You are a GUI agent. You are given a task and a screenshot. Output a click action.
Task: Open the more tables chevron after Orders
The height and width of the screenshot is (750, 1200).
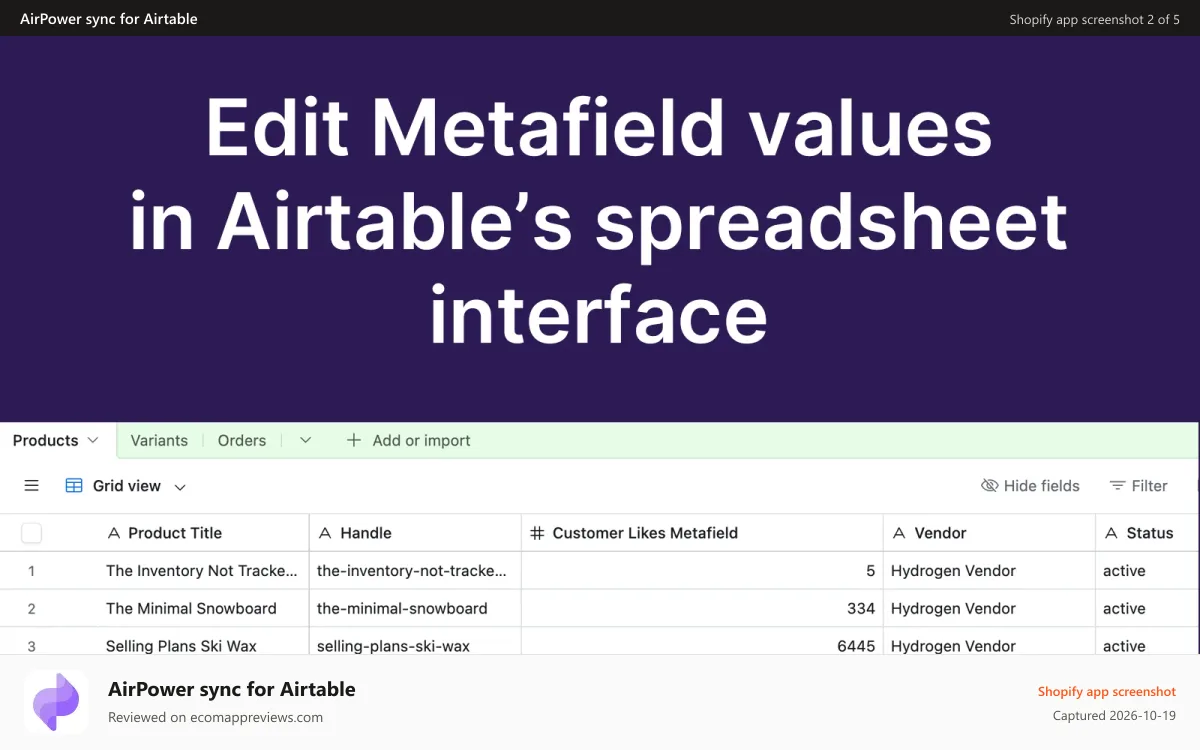pos(306,440)
